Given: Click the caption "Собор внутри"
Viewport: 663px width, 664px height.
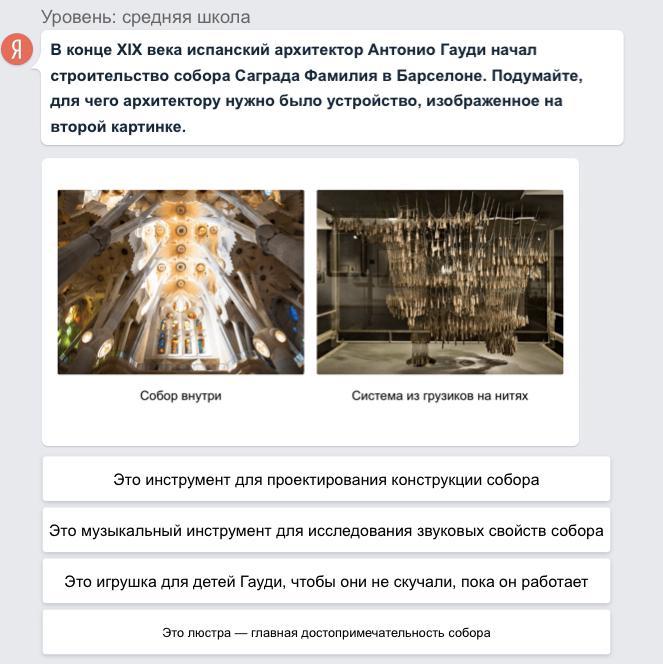Looking at the screenshot, I should click(181, 396).
